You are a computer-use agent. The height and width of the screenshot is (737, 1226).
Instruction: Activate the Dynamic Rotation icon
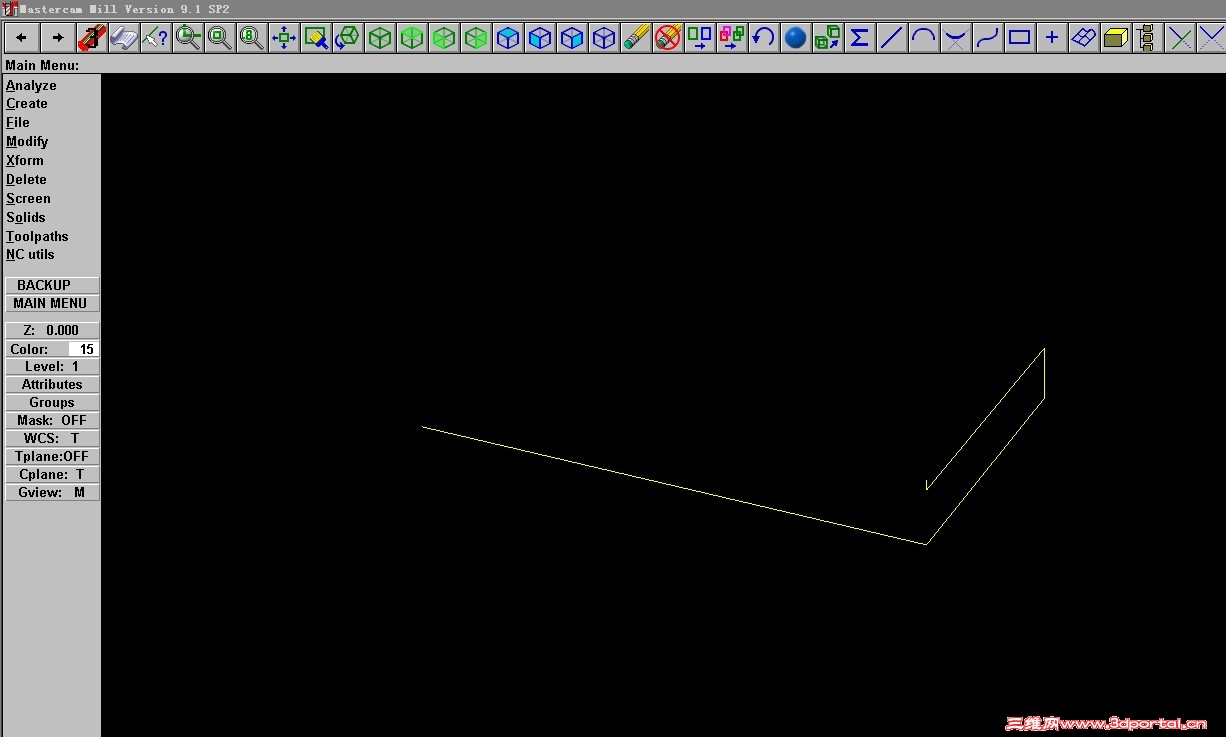(348, 37)
